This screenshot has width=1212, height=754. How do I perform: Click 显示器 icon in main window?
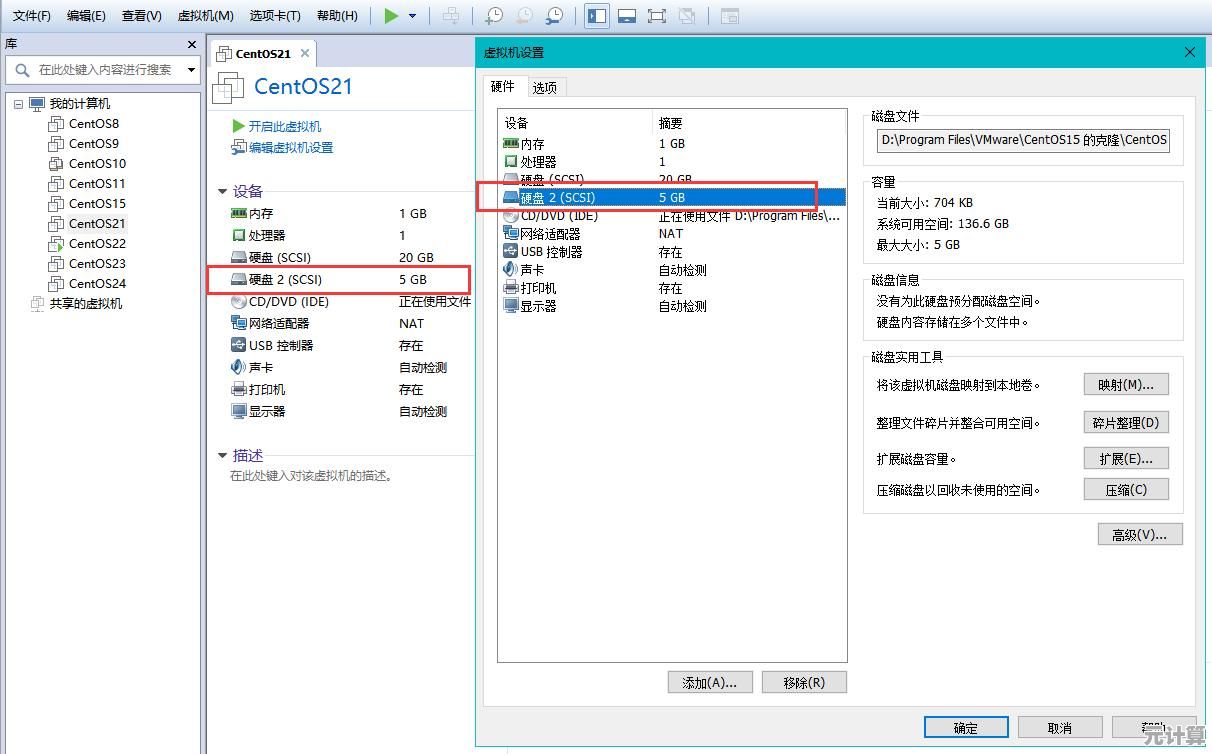tap(238, 411)
